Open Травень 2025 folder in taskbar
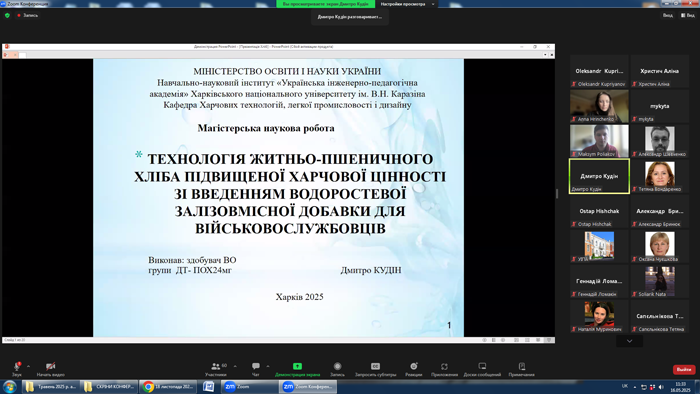Viewport: 700px width, 394px height. (x=50, y=386)
